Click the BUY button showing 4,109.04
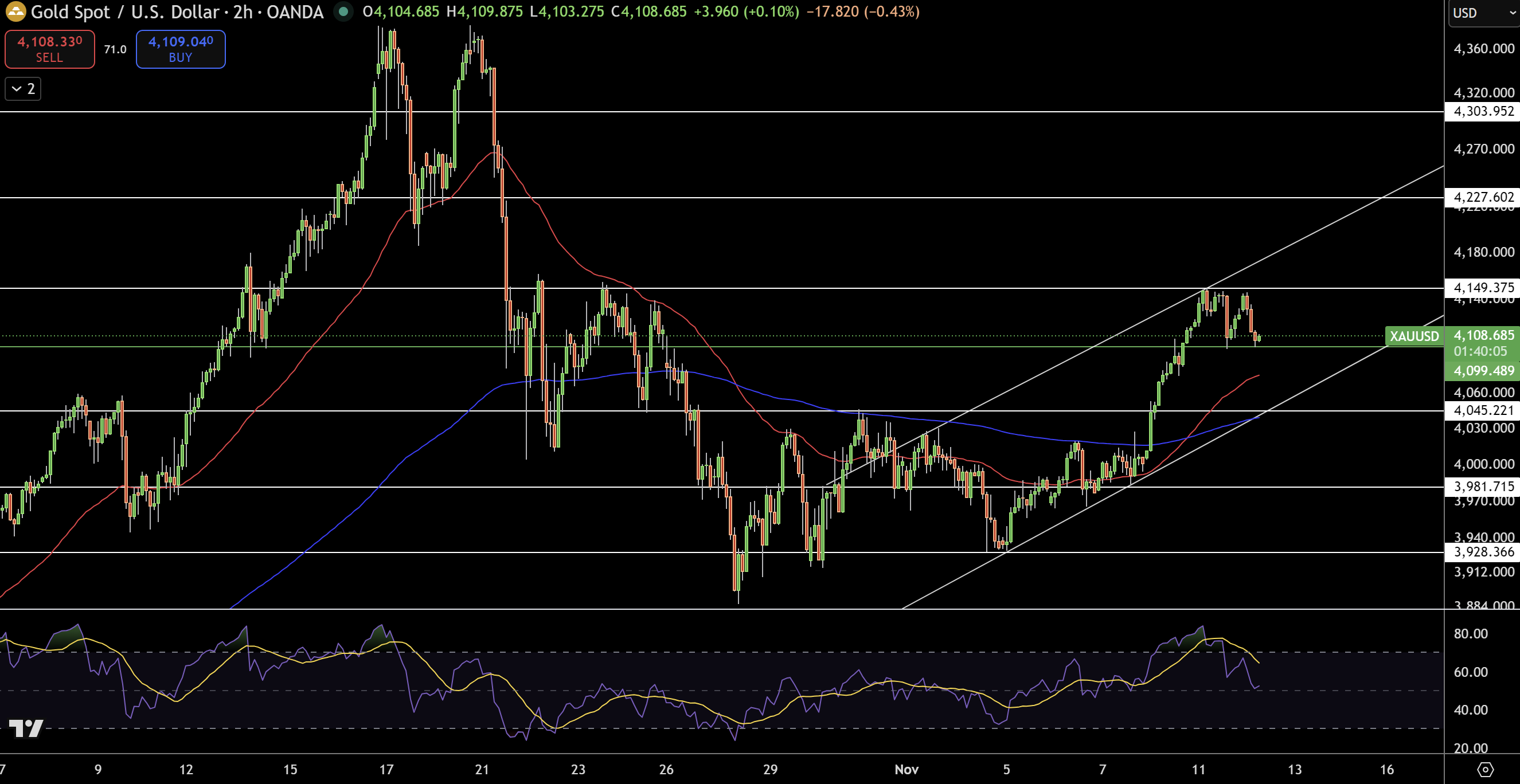 pyautogui.click(x=181, y=49)
